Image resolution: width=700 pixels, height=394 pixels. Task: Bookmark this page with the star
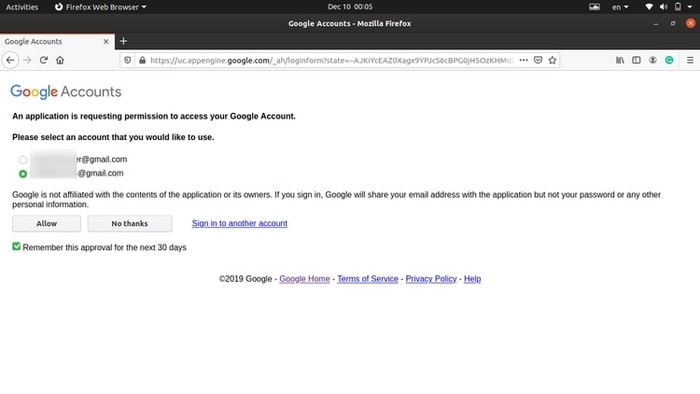click(552, 60)
